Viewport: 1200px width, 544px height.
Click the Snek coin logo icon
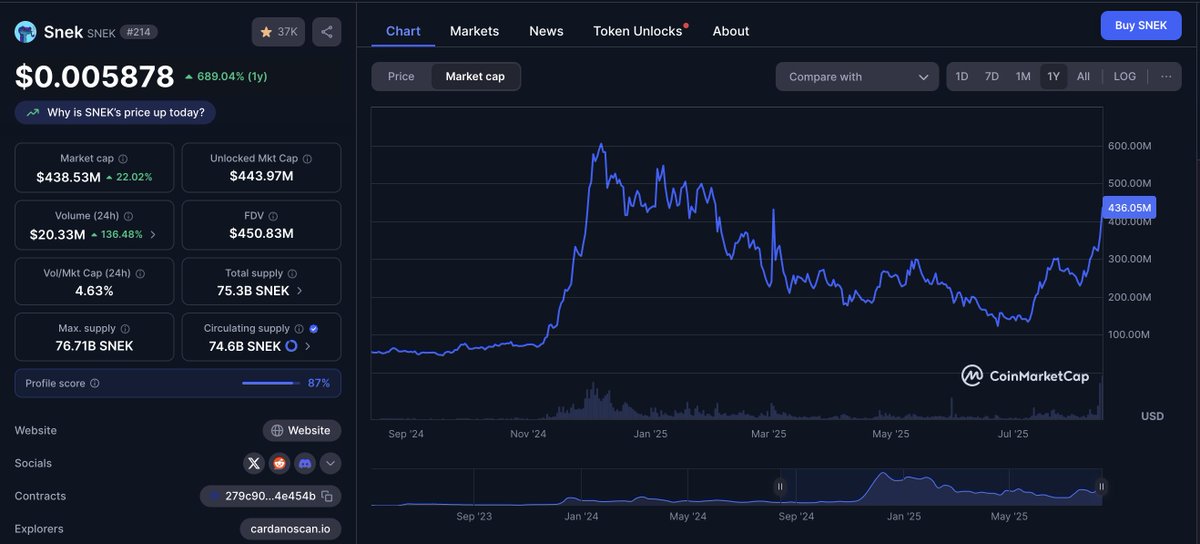point(25,32)
